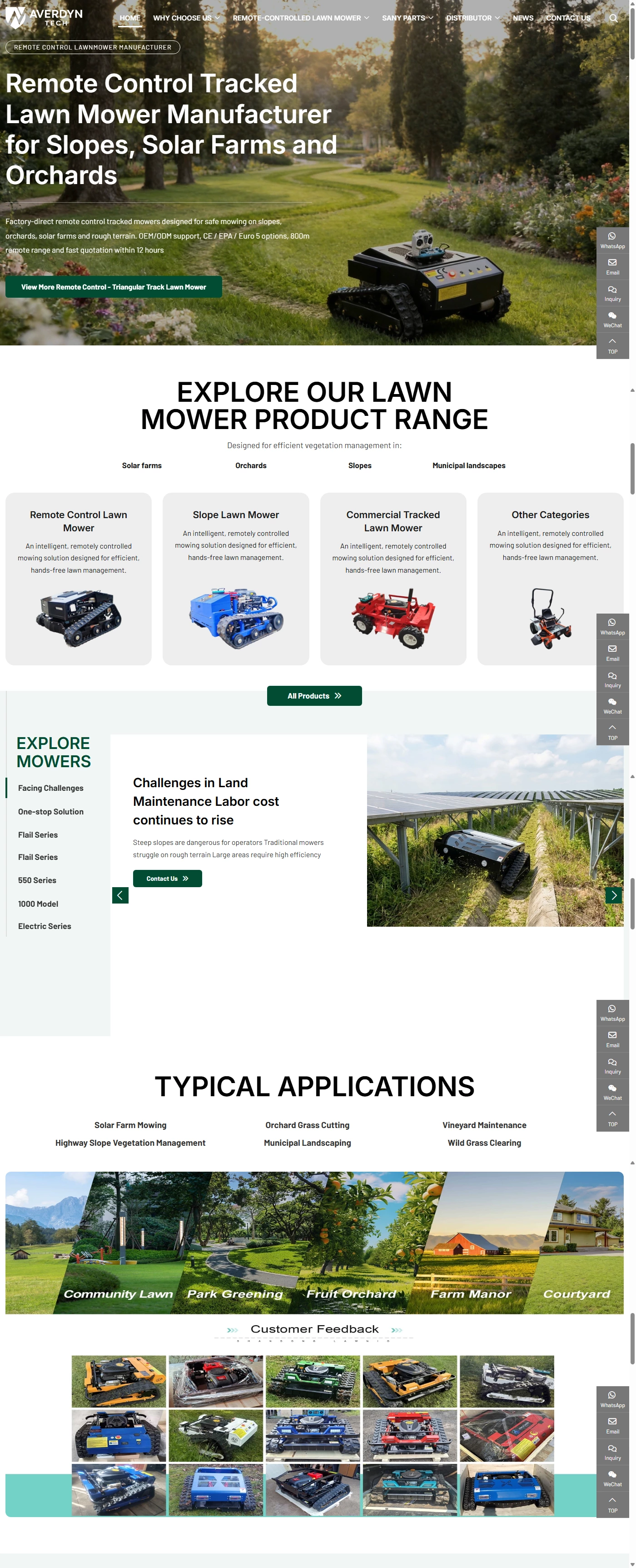Click the All Products button
The height and width of the screenshot is (1568, 636).
[315, 696]
